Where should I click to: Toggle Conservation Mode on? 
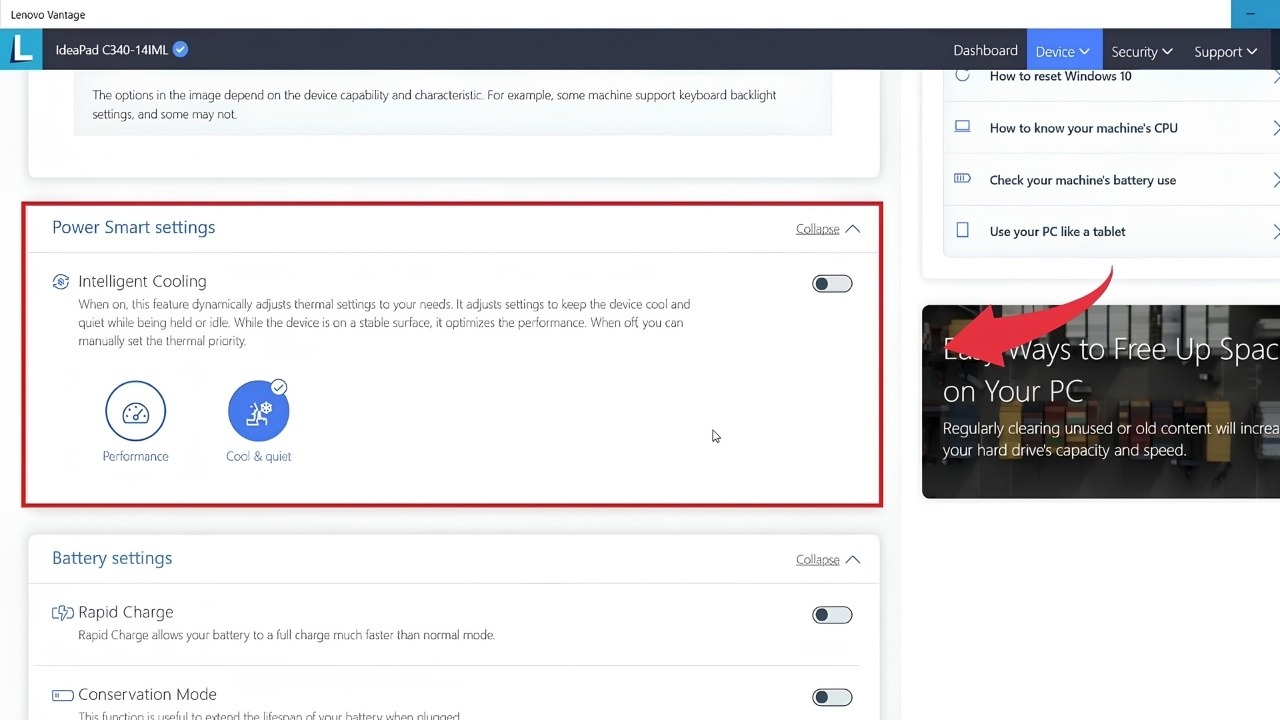(x=832, y=697)
